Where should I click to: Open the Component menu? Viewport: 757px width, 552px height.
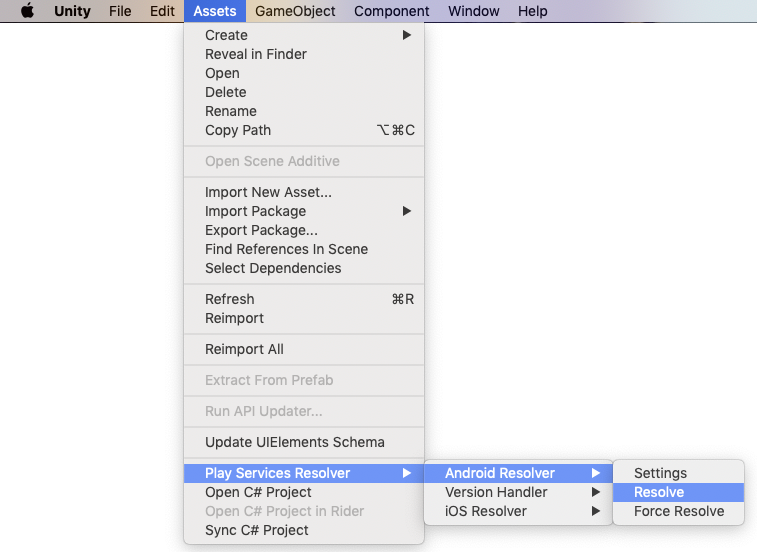pyautogui.click(x=391, y=11)
